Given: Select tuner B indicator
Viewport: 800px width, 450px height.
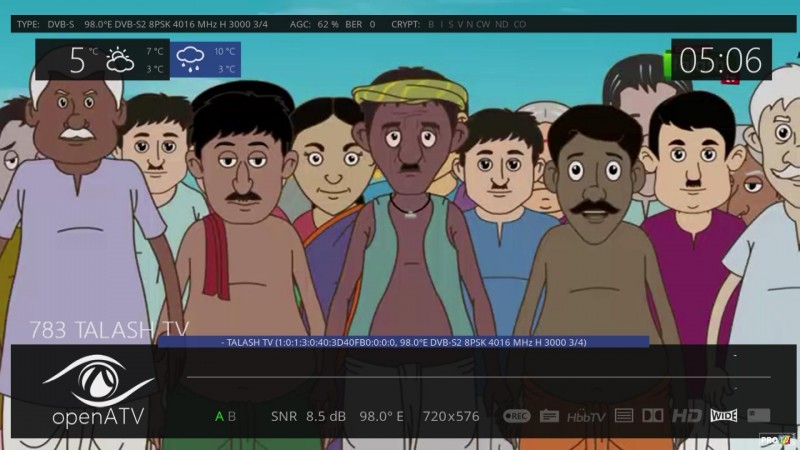Looking at the screenshot, I should [232, 416].
